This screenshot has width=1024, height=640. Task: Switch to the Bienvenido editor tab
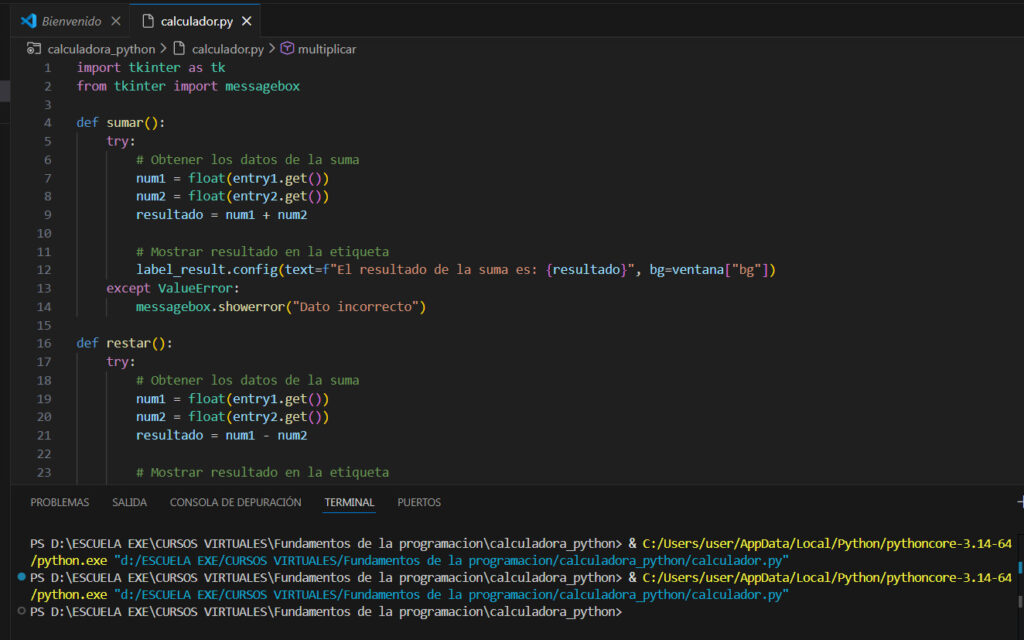tap(70, 20)
